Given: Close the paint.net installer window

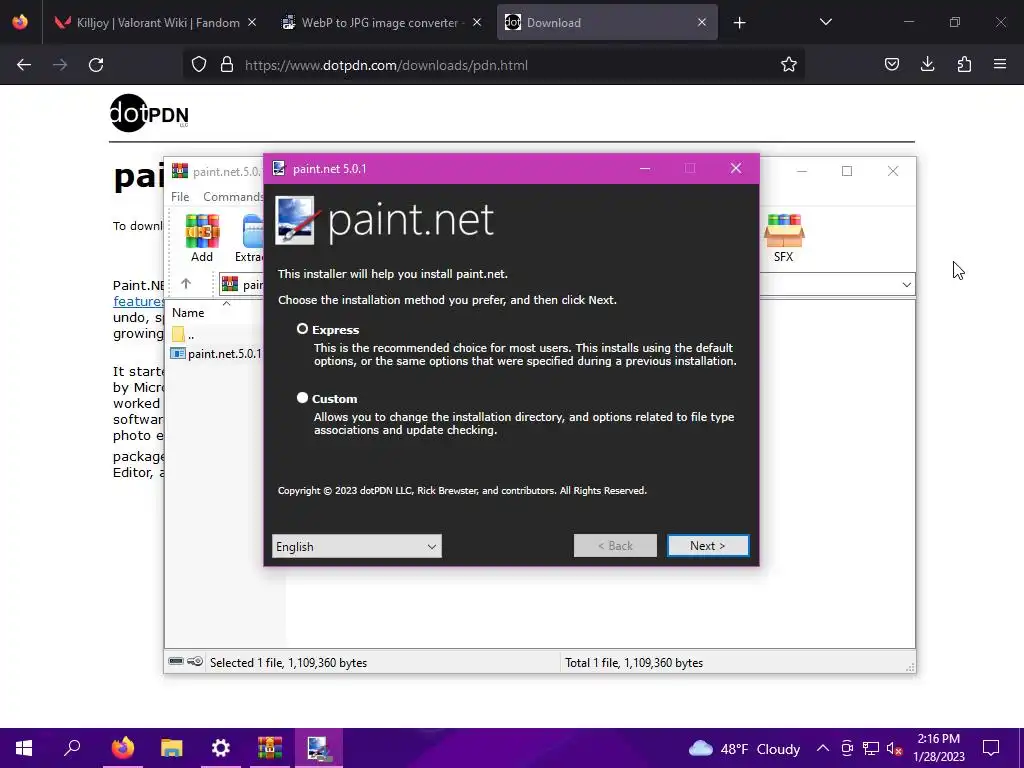Looking at the screenshot, I should point(736,168).
